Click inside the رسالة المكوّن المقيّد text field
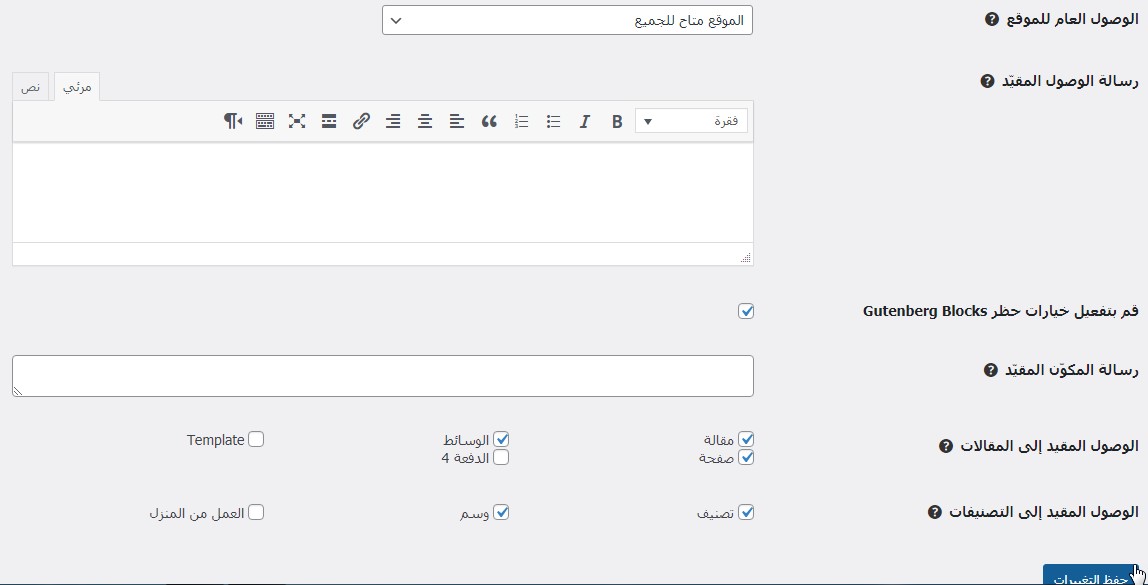The image size is (1148, 585). (x=383, y=375)
